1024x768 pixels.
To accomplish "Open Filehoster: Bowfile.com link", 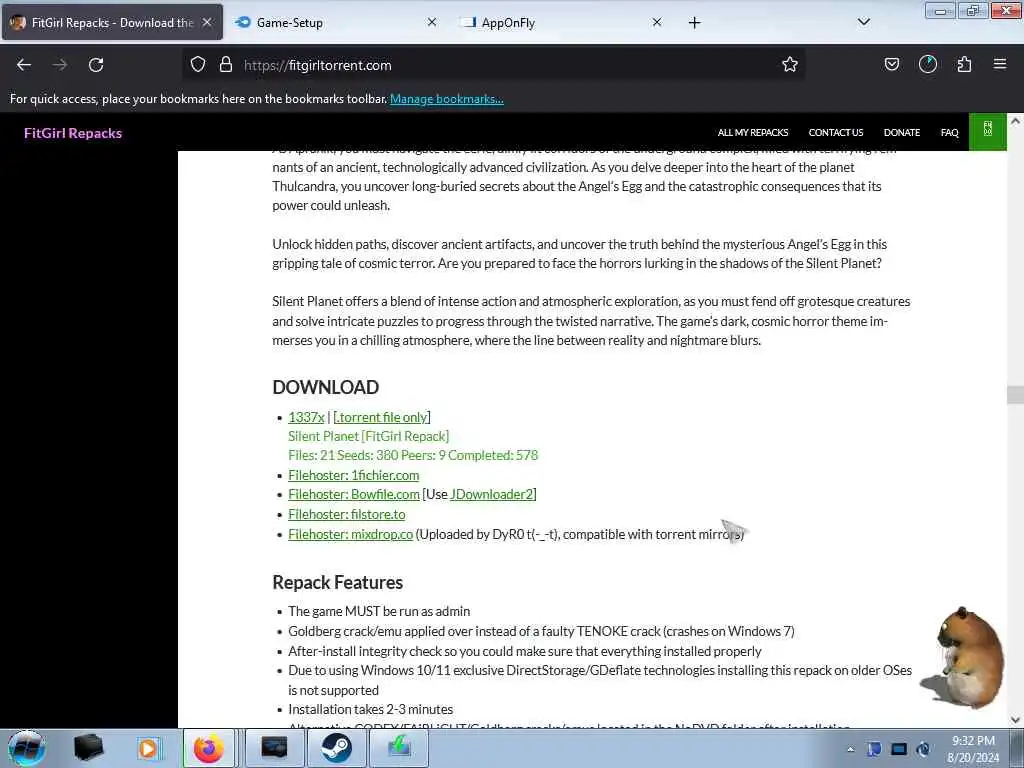I will coord(353,494).
